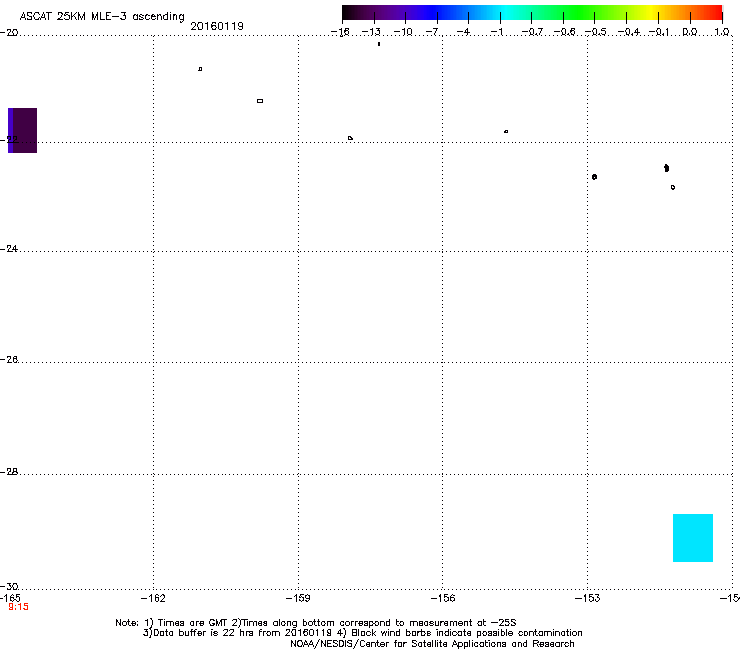The height and width of the screenshot is (650, 740).
Task: Click the color bar label -0.7
Action: [x=532, y=32]
